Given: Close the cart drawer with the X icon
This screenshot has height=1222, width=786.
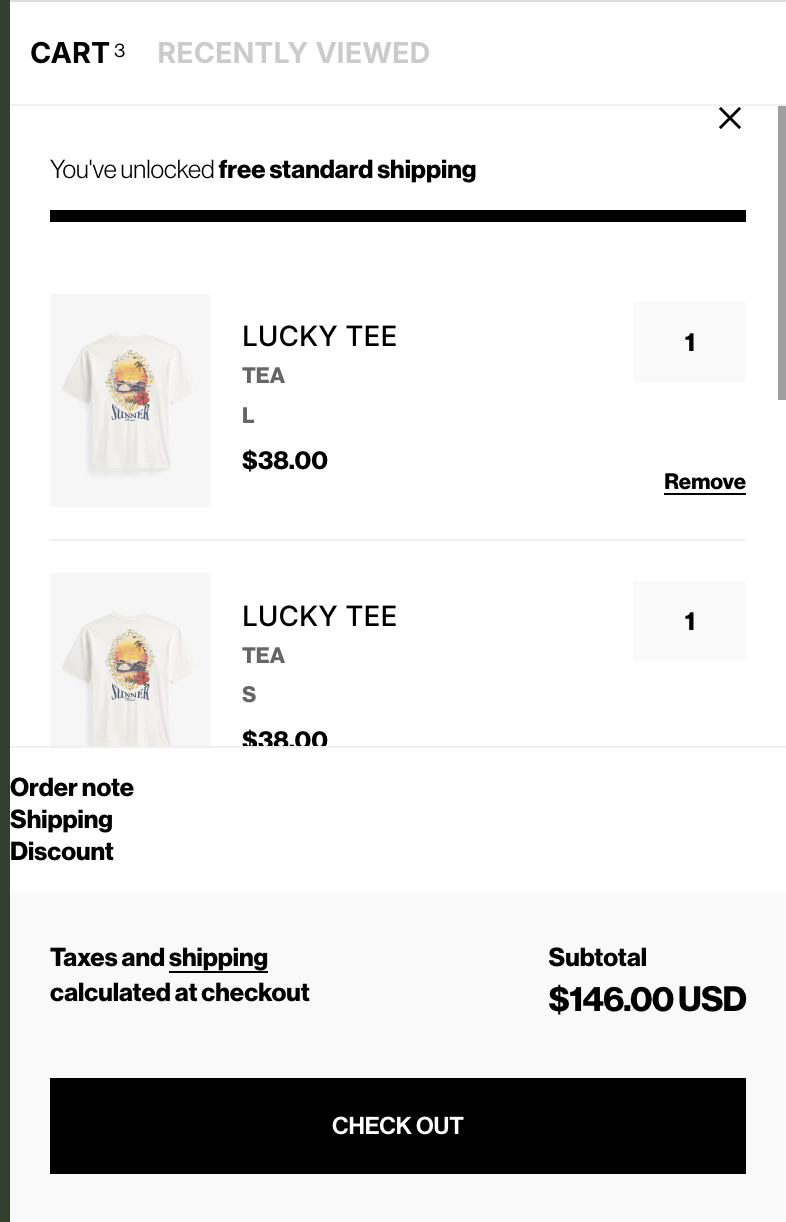Looking at the screenshot, I should (x=730, y=118).
